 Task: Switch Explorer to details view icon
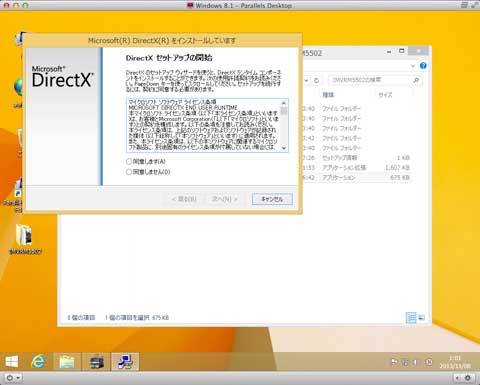point(411,318)
